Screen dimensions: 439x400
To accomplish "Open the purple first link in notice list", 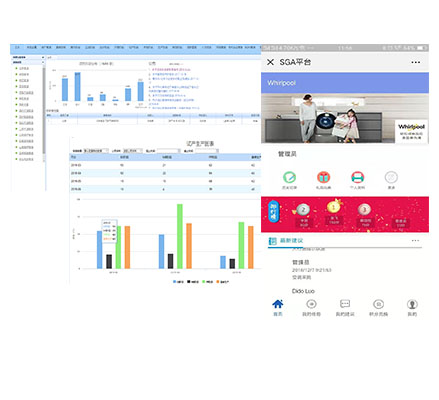I will (171, 70).
